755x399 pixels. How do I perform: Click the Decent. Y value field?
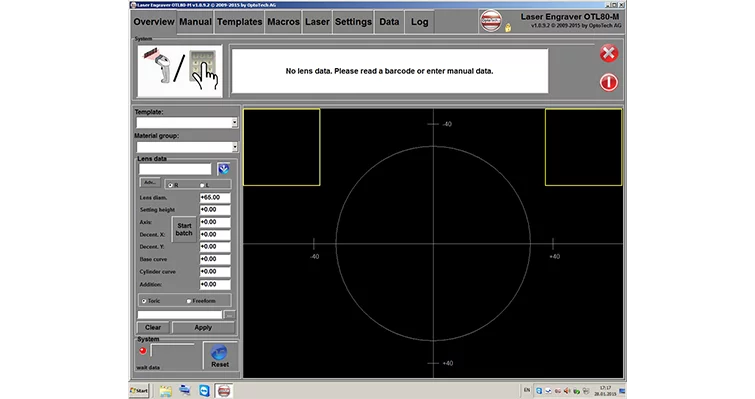pyautogui.click(x=215, y=246)
